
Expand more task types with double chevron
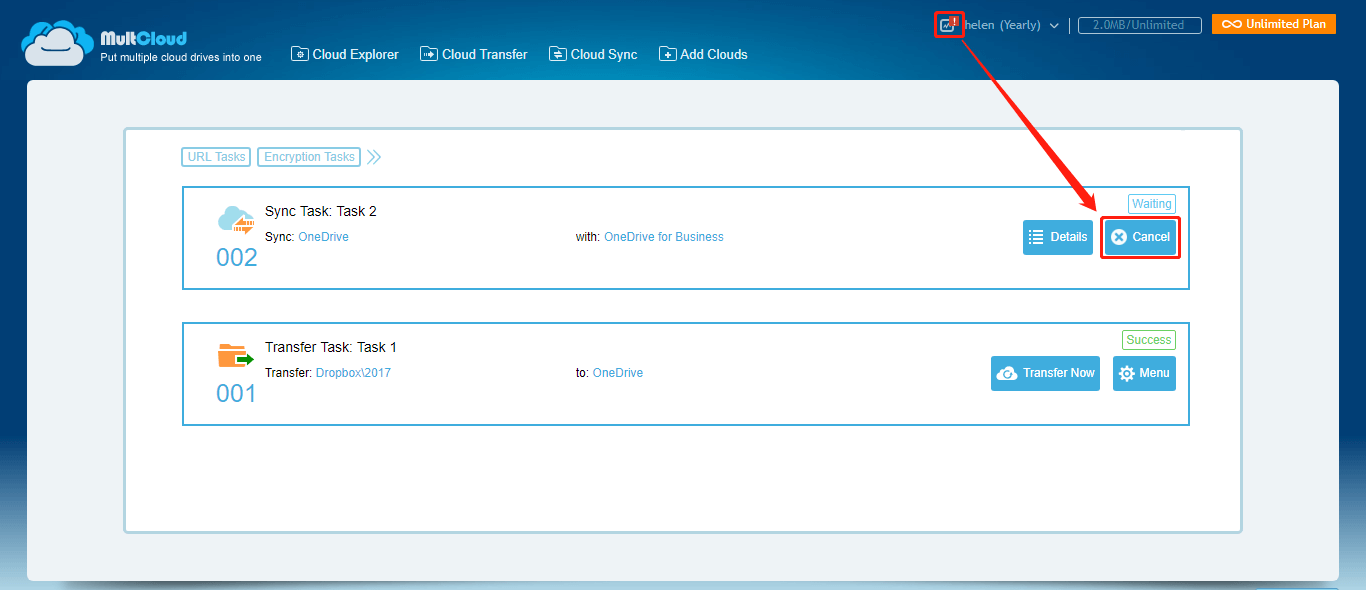(373, 157)
